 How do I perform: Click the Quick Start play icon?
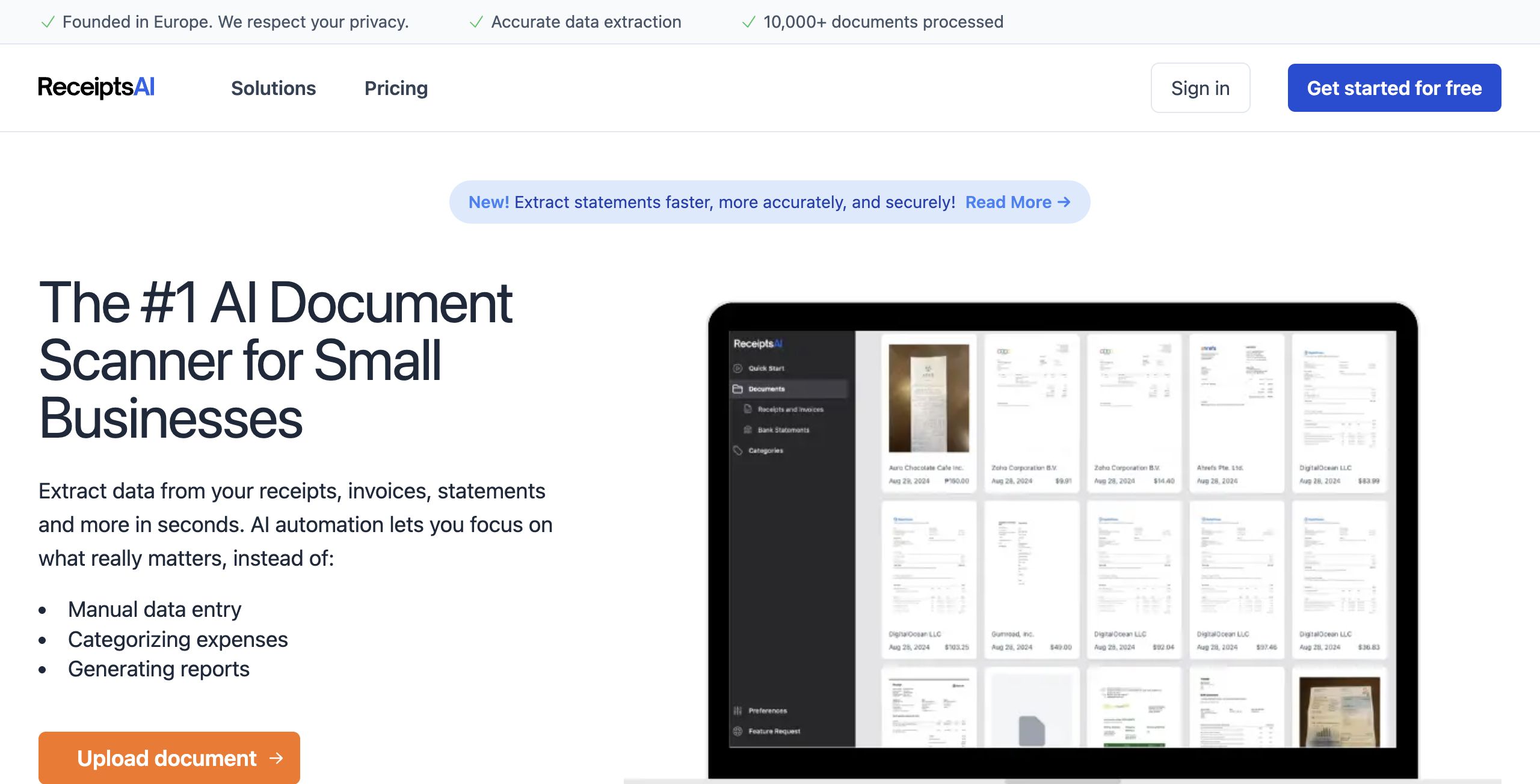pos(738,368)
